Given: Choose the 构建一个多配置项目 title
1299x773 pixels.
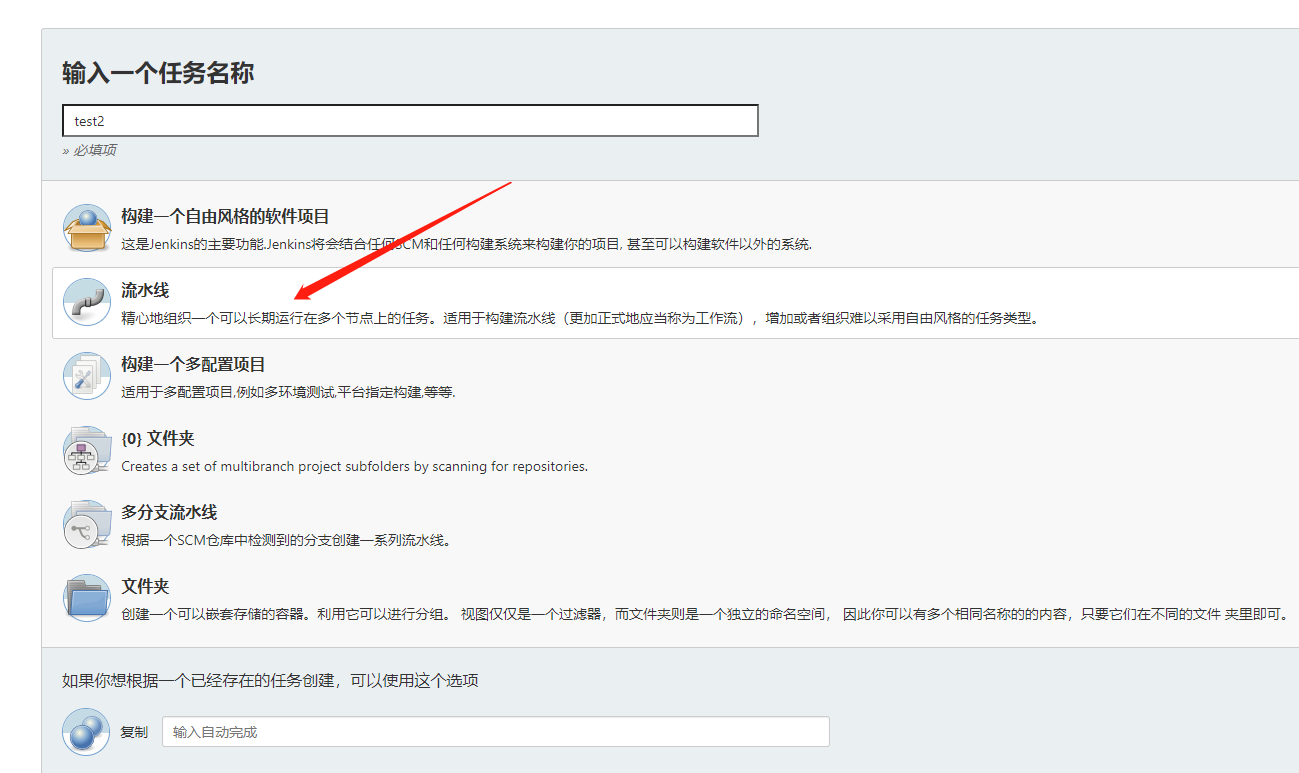Looking at the screenshot, I should [x=193, y=364].
